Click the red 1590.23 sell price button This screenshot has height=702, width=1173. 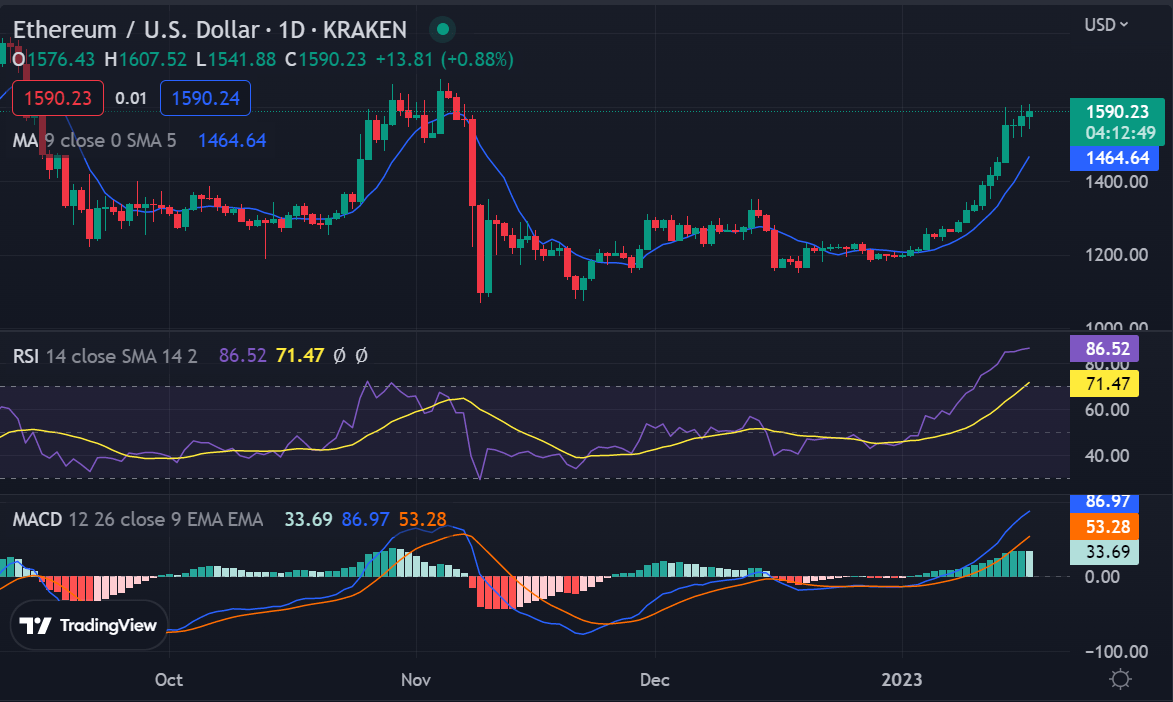point(58,98)
